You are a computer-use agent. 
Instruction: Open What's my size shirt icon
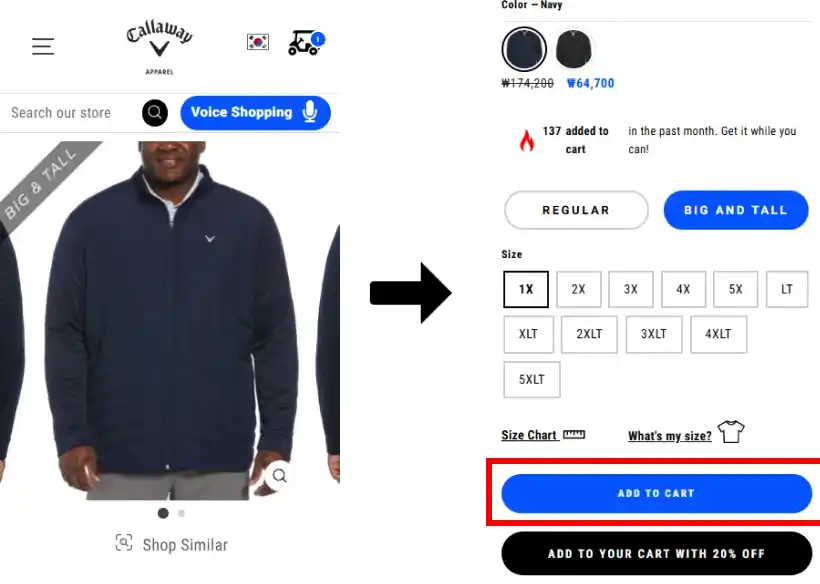(x=731, y=432)
